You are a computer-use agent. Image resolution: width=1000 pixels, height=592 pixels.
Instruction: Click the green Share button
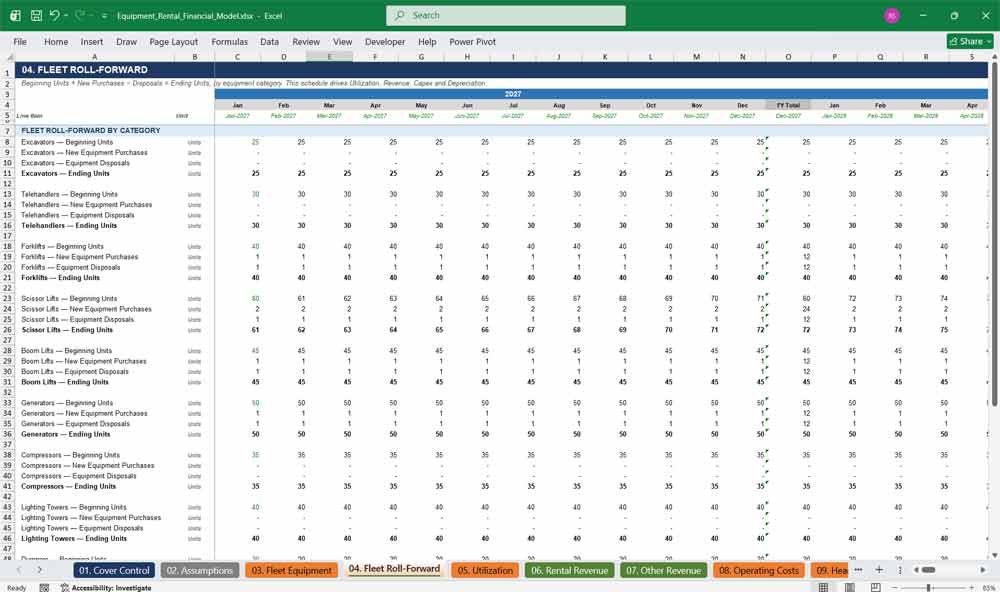click(x=970, y=41)
